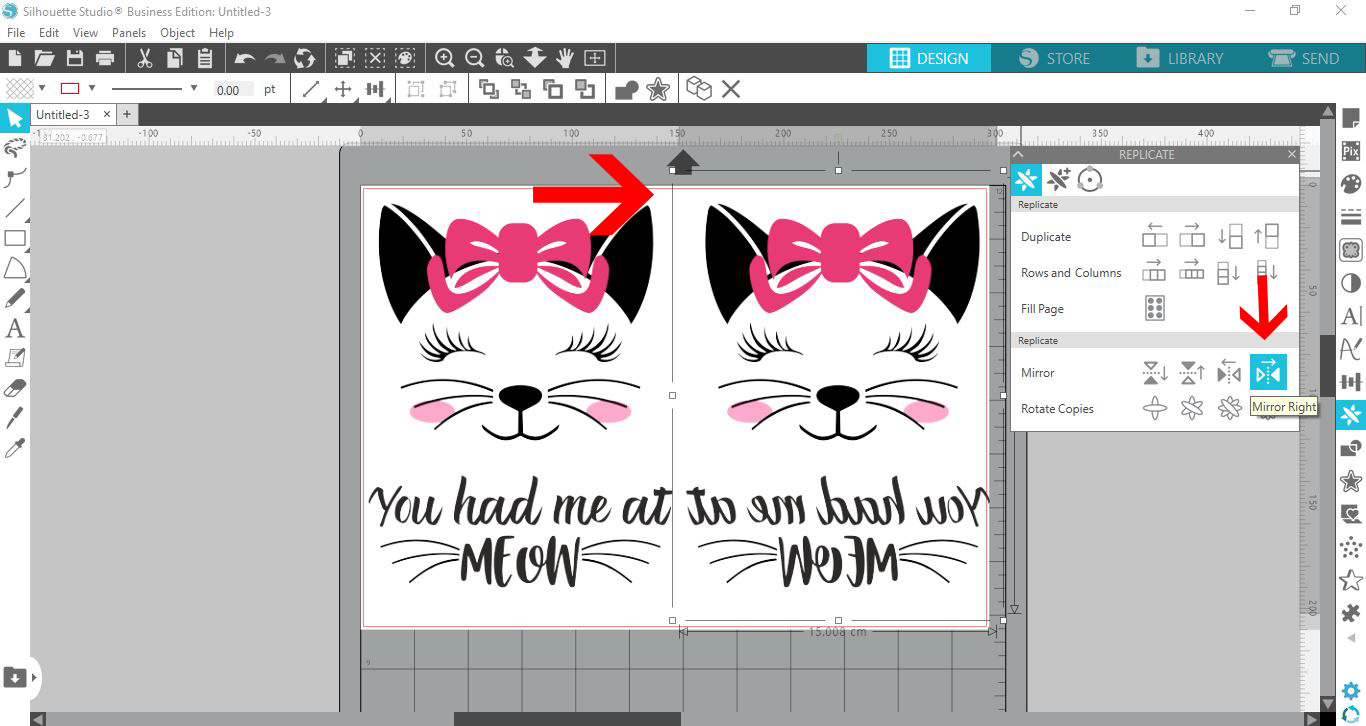1366x726 pixels.
Task: Select the Knife tool in left toolbar
Action: (x=15, y=417)
